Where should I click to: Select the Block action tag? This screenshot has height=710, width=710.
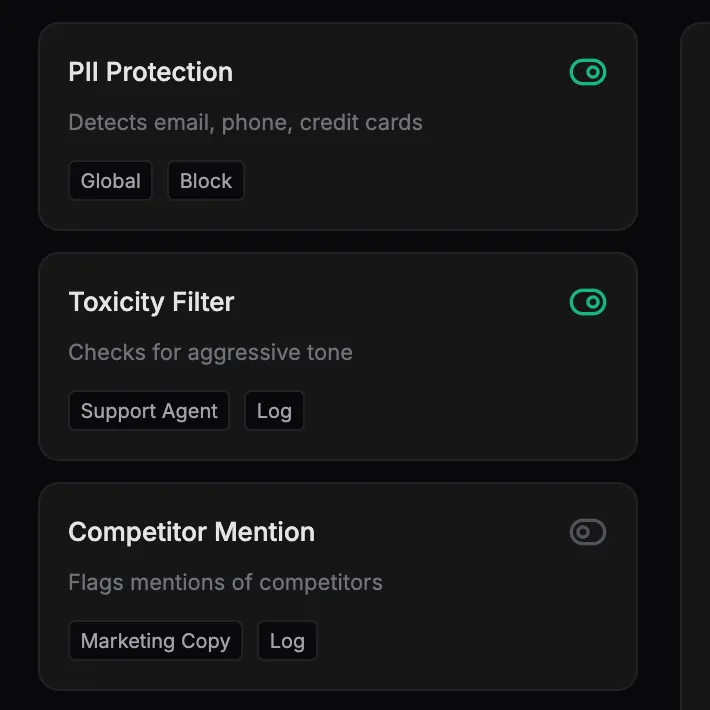(206, 181)
